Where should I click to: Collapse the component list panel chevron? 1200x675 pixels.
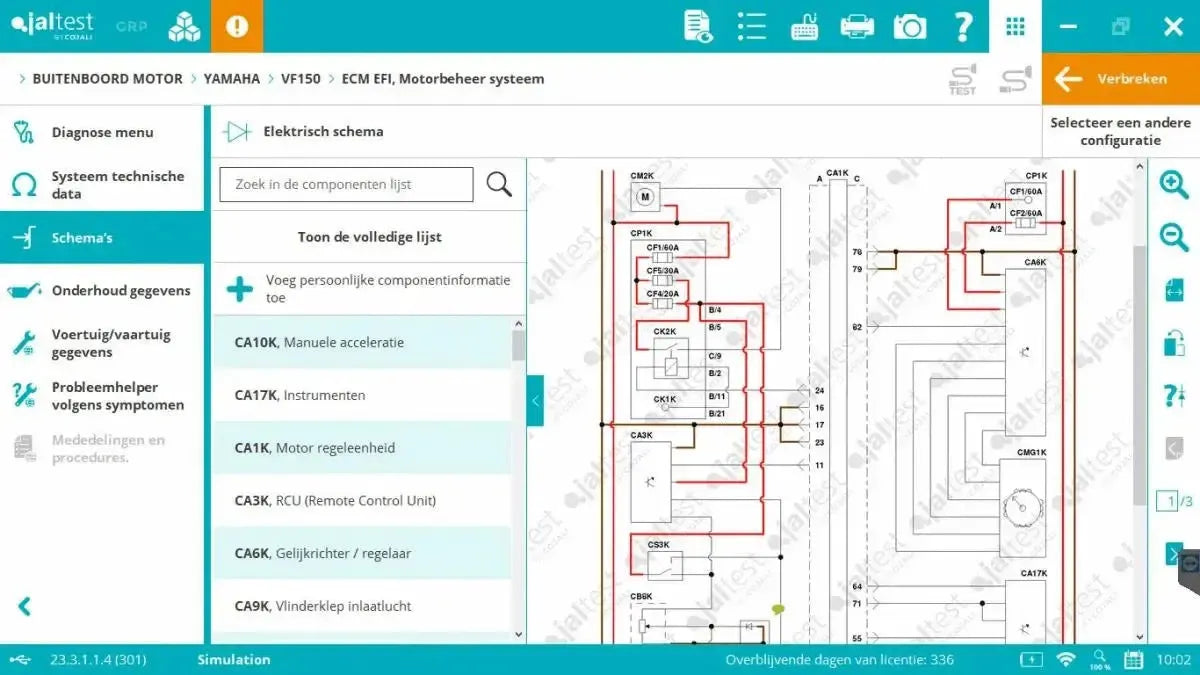click(534, 401)
